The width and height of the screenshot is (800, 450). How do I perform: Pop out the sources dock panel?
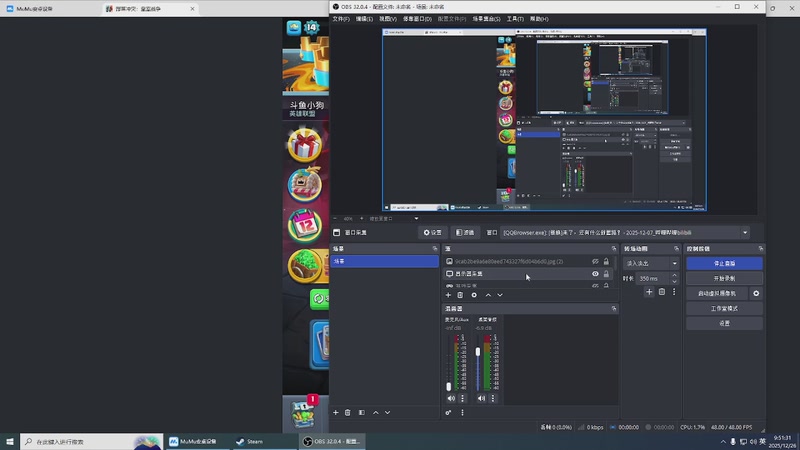click(x=614, y=248)
